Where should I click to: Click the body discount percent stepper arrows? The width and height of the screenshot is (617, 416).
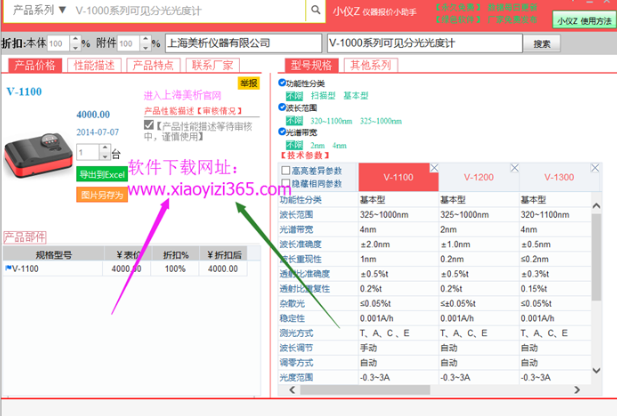point(71,43)
